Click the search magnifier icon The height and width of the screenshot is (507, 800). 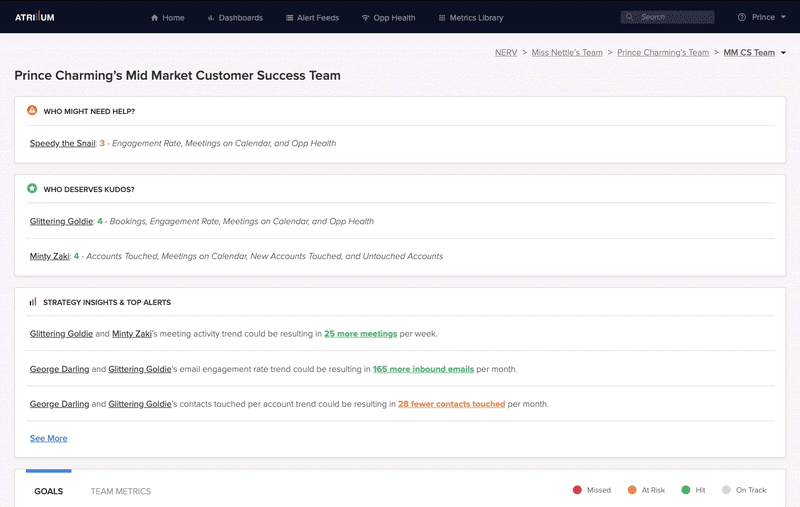pos(630,17)
